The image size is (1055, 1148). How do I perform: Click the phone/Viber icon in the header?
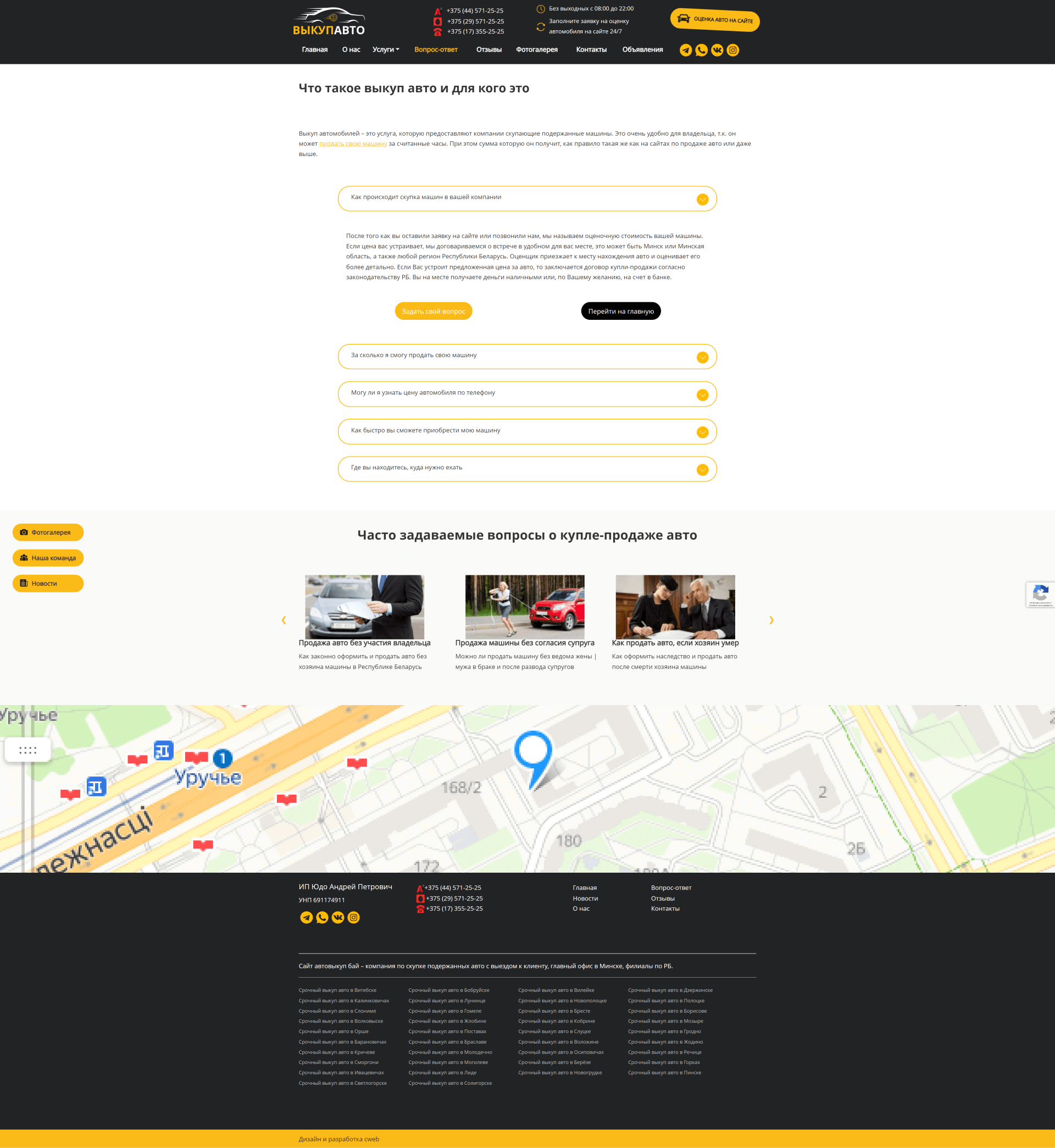point(701,50)
